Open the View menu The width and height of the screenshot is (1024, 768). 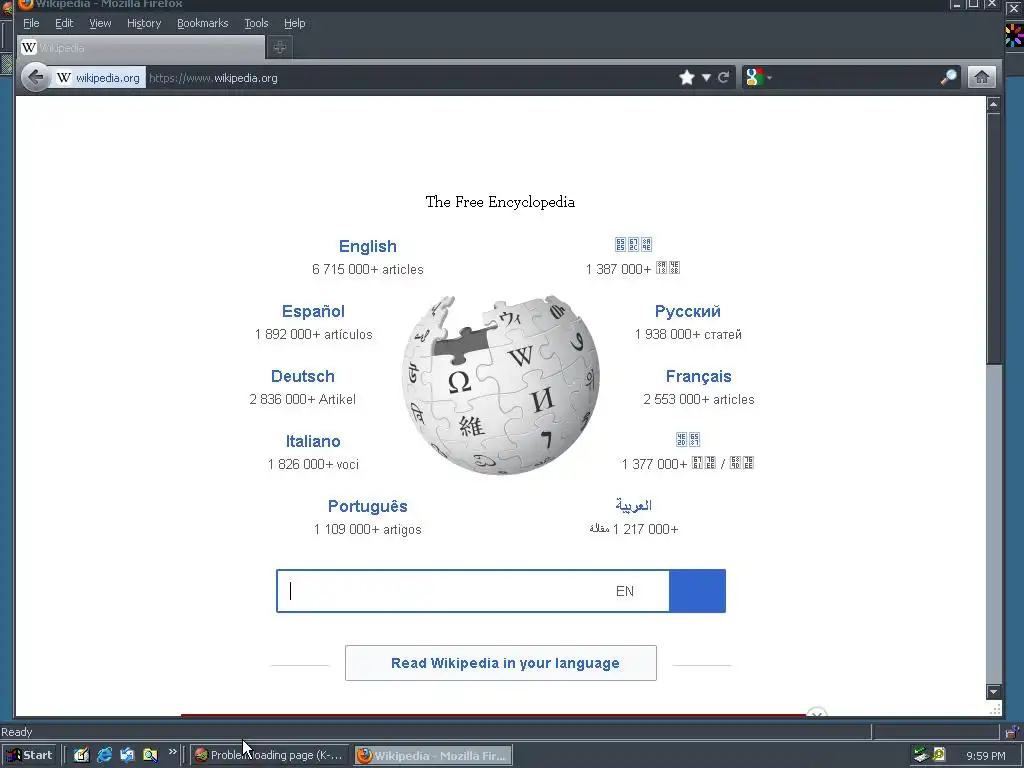[100, 24]
